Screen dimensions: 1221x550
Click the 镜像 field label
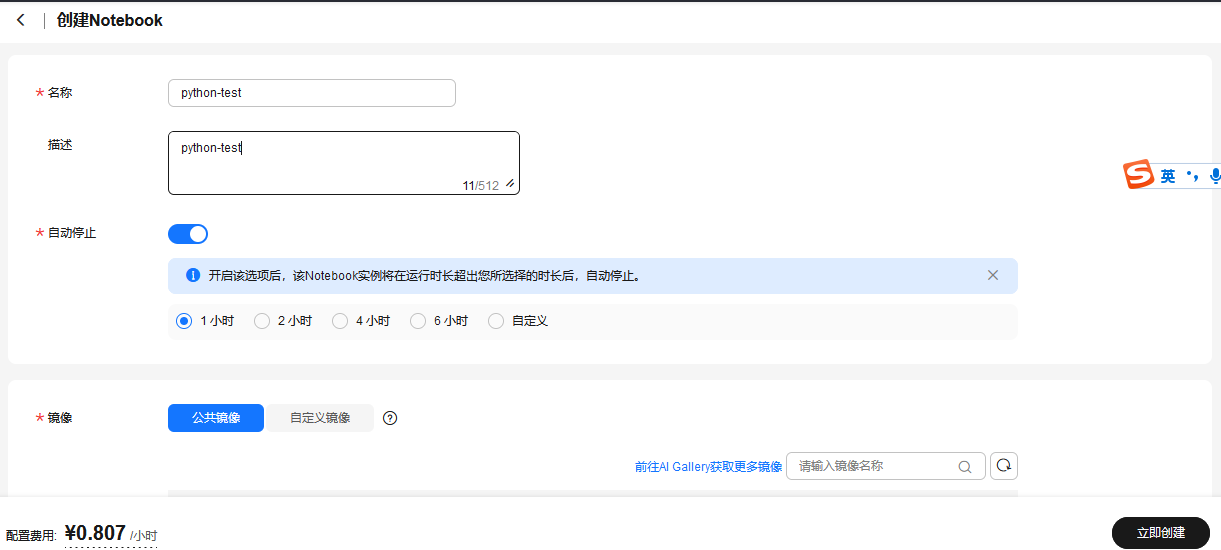point(60,418)
